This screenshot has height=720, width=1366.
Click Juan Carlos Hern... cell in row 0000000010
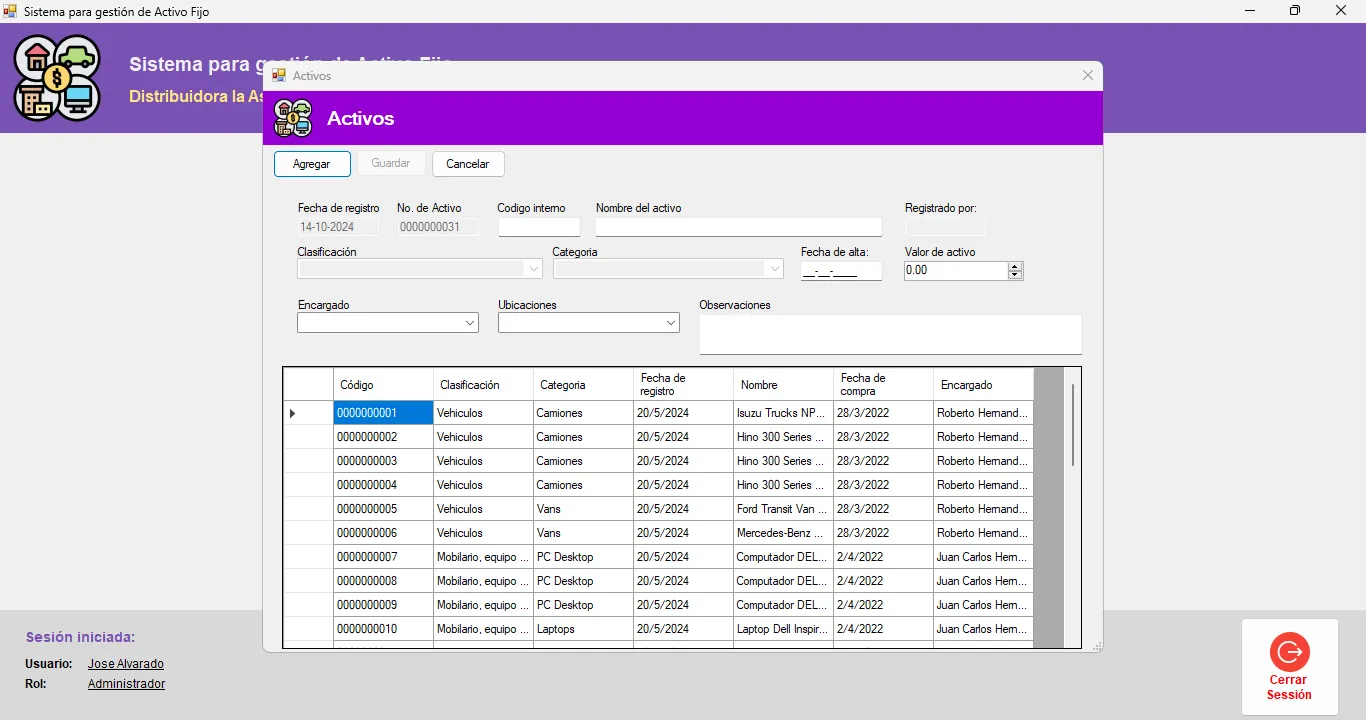(983, 629)
